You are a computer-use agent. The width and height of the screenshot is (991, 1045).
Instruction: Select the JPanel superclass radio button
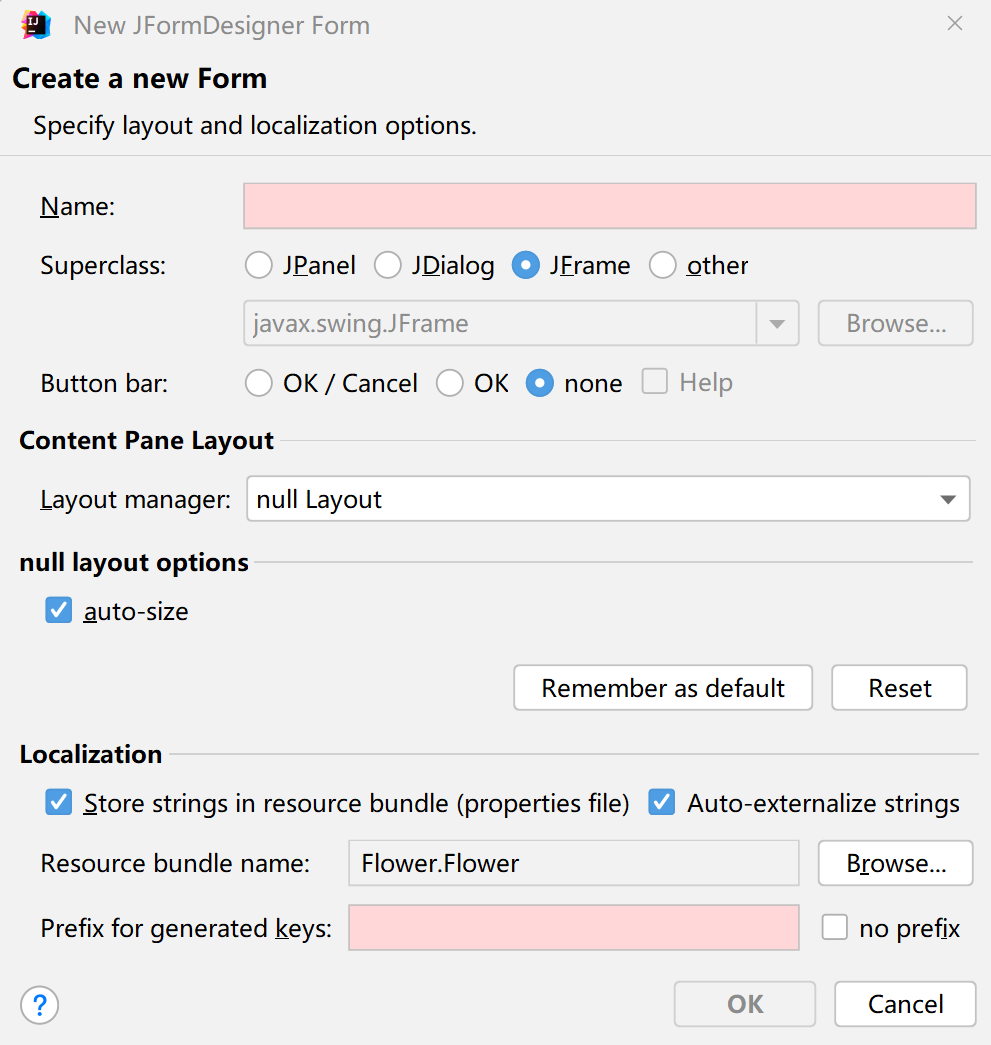click(259, 265)
